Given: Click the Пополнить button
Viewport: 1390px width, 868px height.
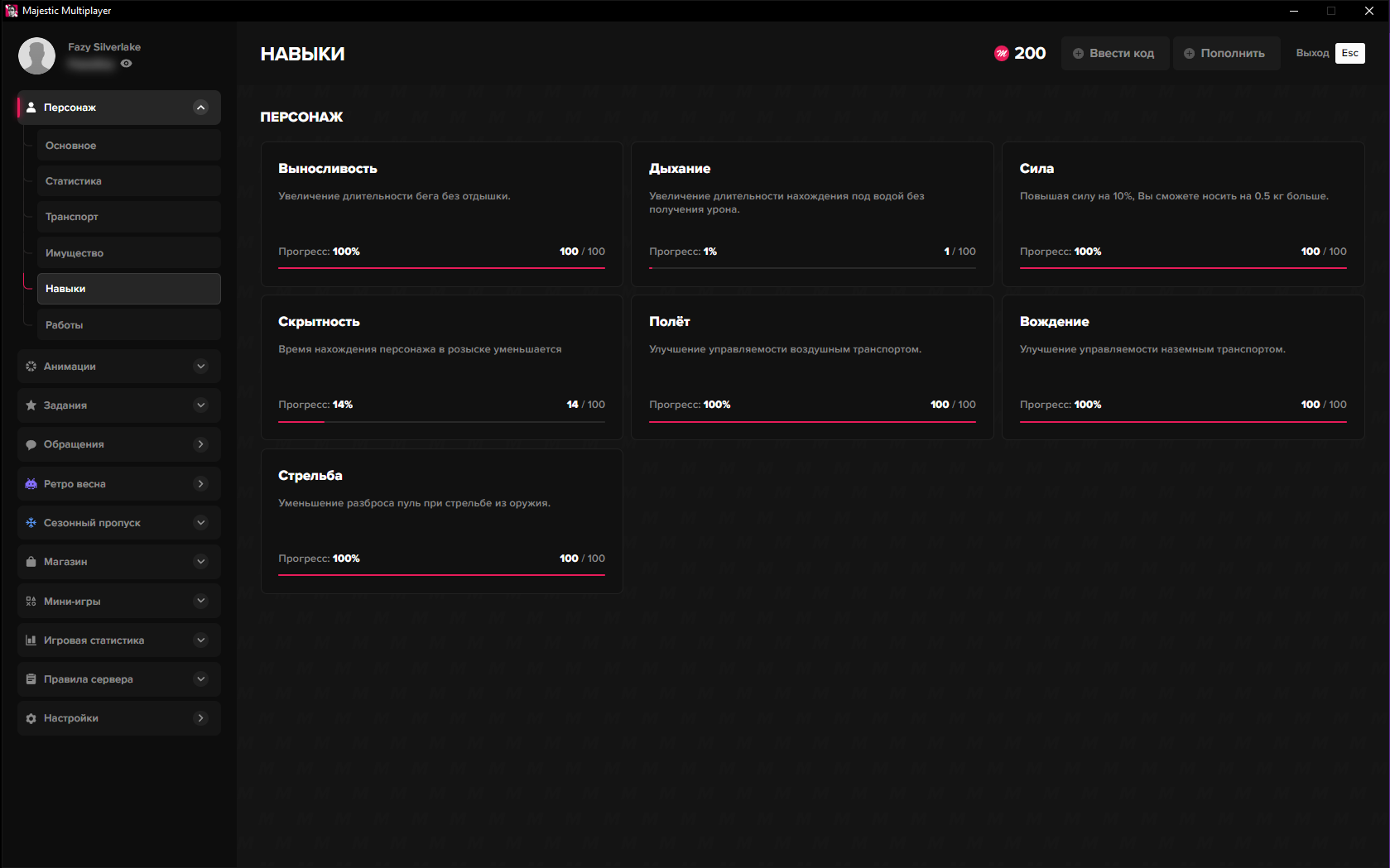Looking at the screenshot, I should (1225, 54).
